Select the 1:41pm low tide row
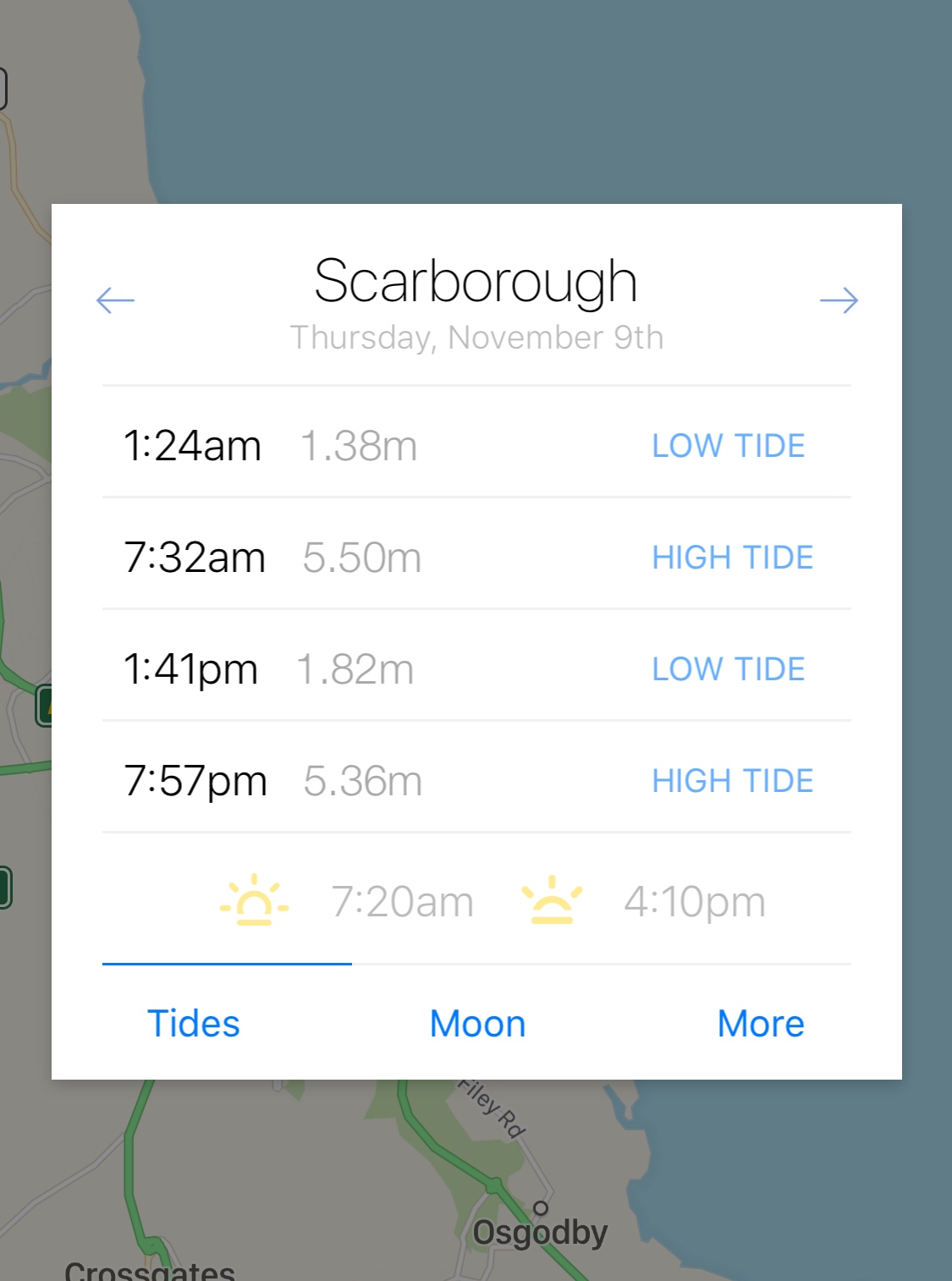Image resolution: width=952 pixels, height=1281 pixels. click(x=476, y=668)
